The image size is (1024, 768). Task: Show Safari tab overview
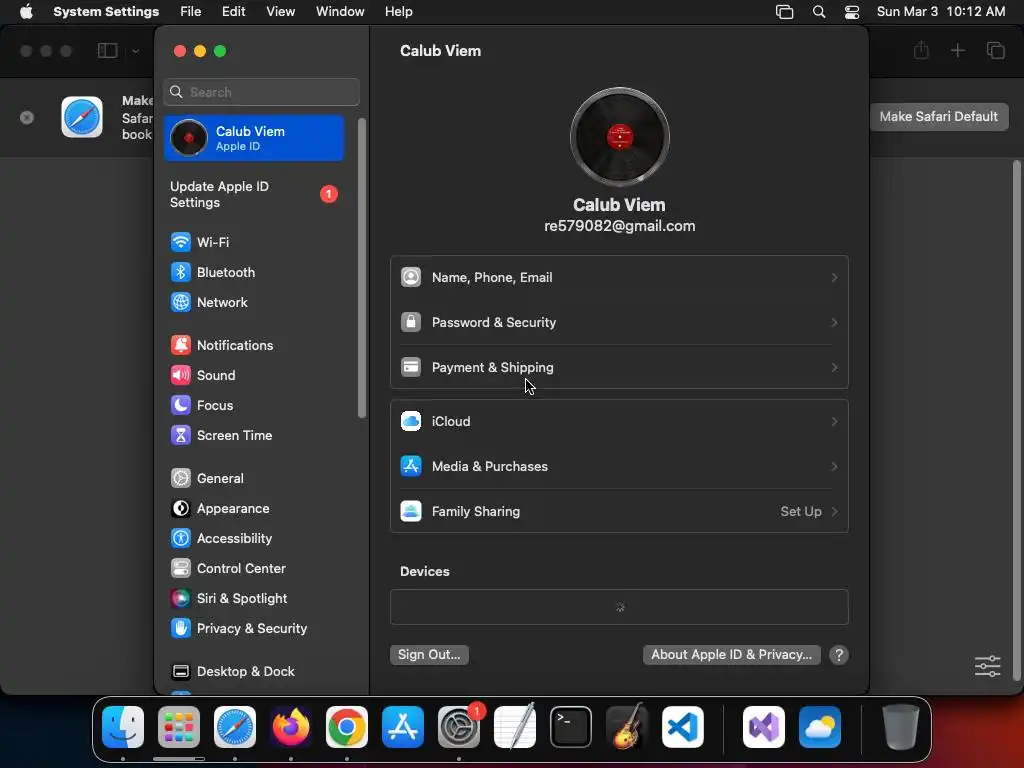tap(995, 51)
